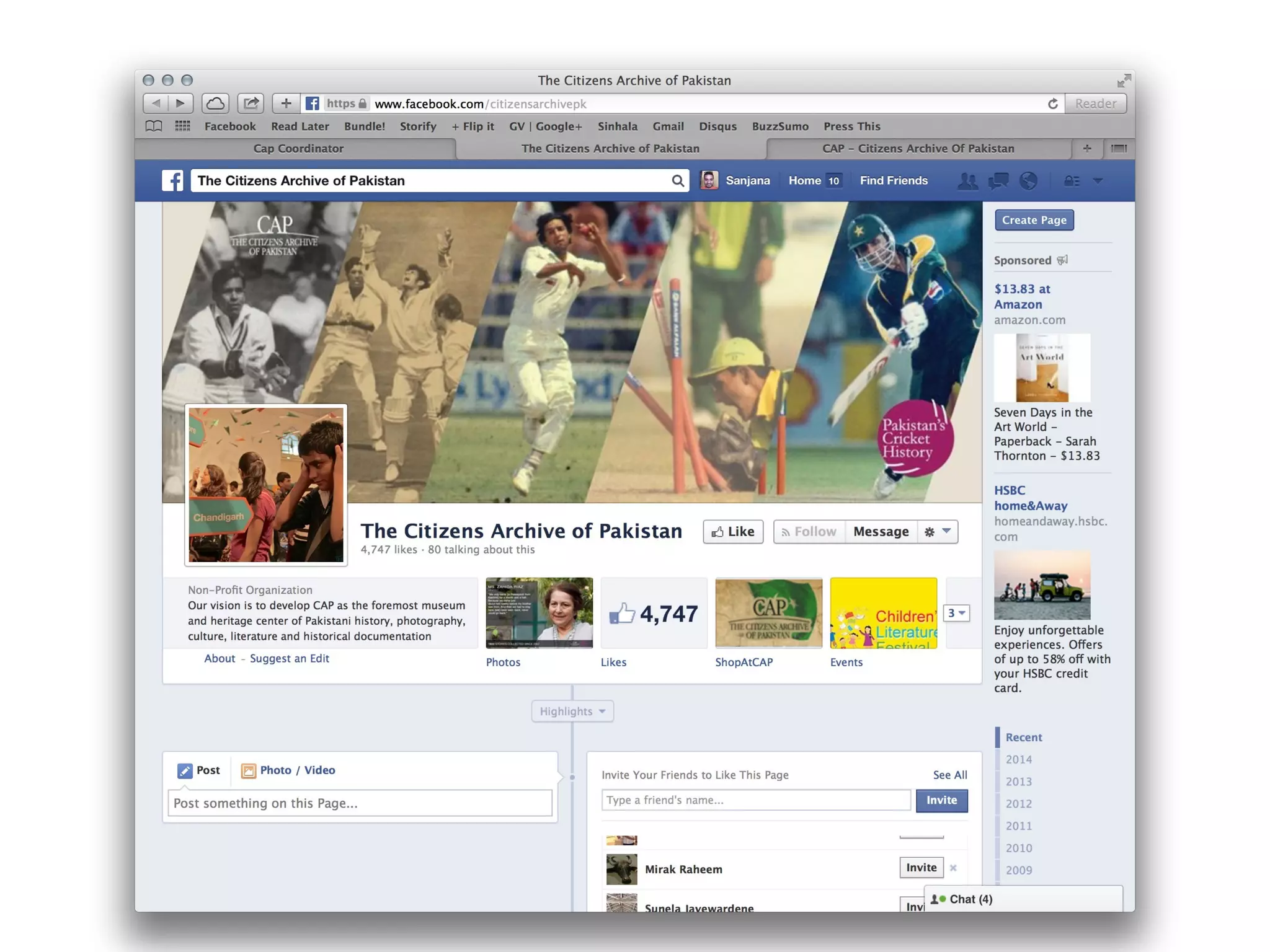Image resolution: width=1270 pixels, height=952 pixels.
Task: Click the Facebook logo home icon
Action: point(172,180)
